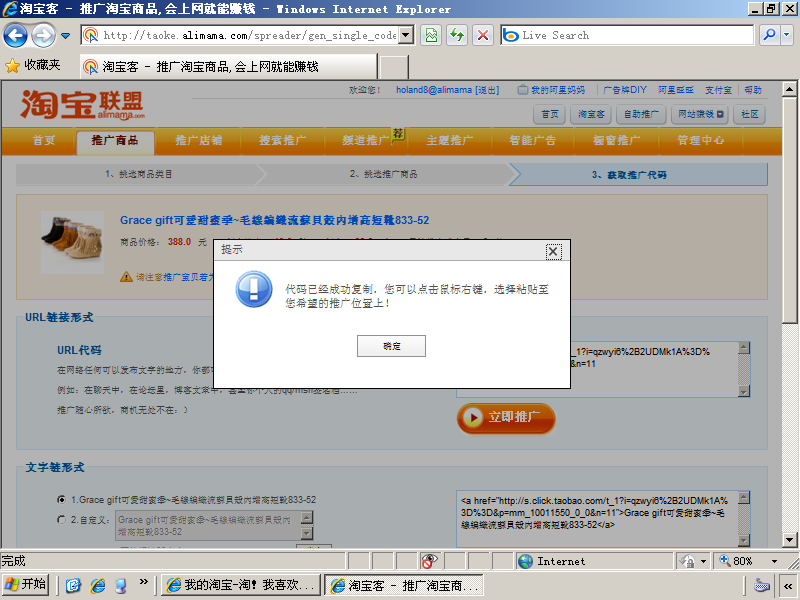Screen dimensions: 800x600
Task: Click step 1 挑选商品类目
Action: click(x=138, y=174)
